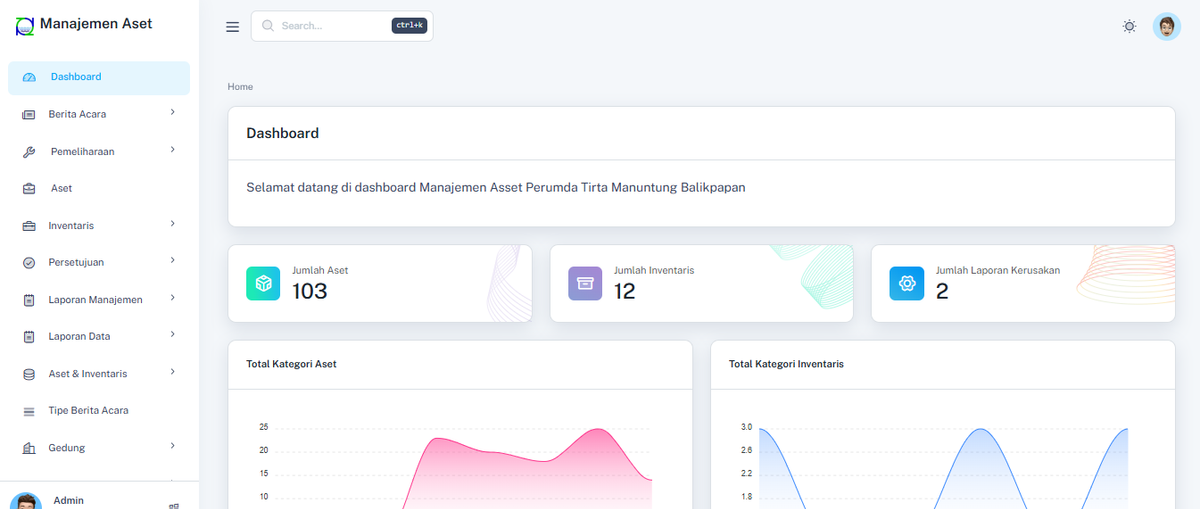Expand the Persetujuan submenu chevron
Viewport: 1200px width, 509px height.
click(x=173, y=260)
